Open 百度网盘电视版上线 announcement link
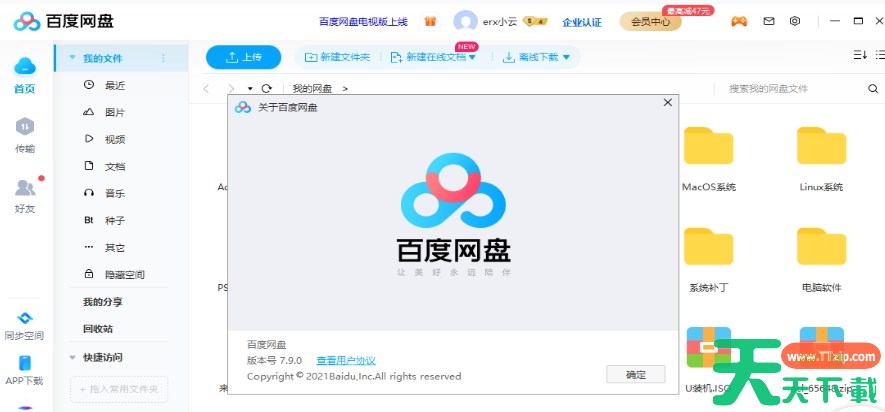Image resolution: width=885 pixels, height=412 pixels. (x=363, y=22)
